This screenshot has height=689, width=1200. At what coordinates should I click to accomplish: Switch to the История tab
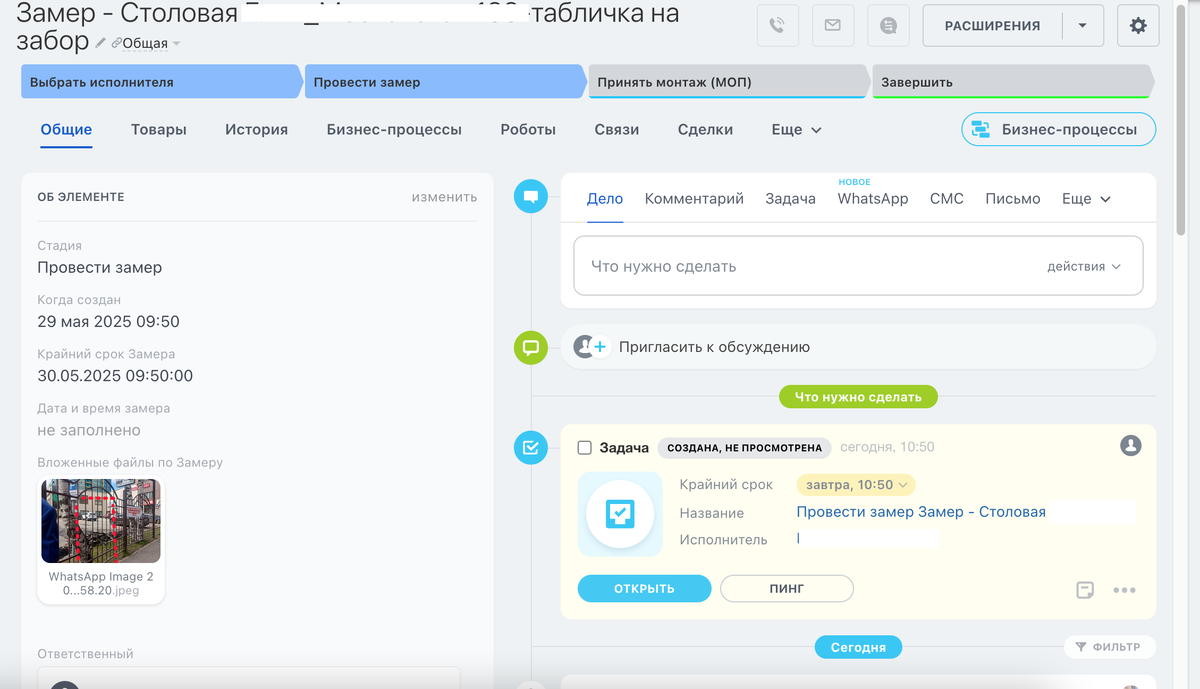(256, 130)
